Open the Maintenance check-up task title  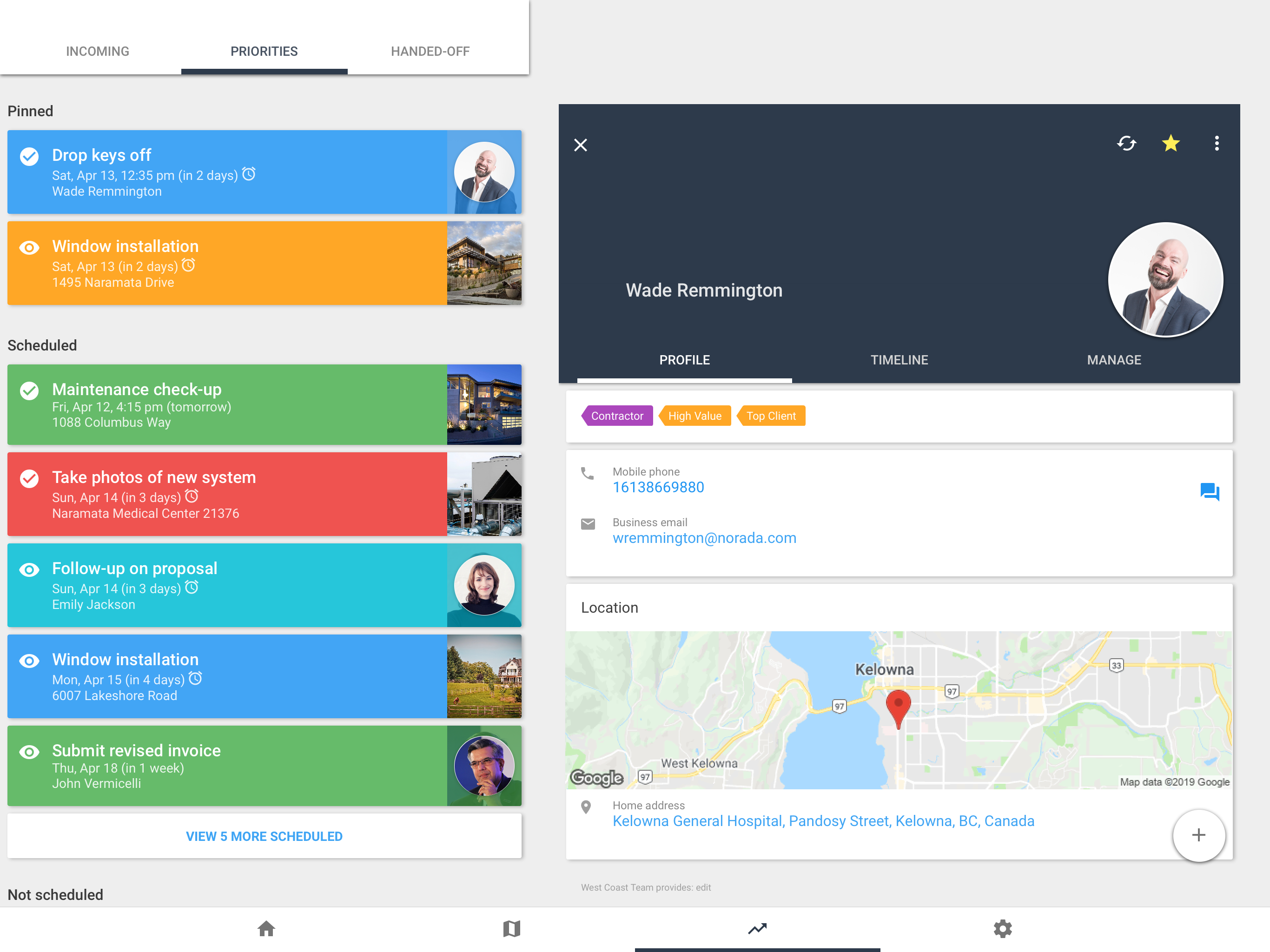[137, 389]
